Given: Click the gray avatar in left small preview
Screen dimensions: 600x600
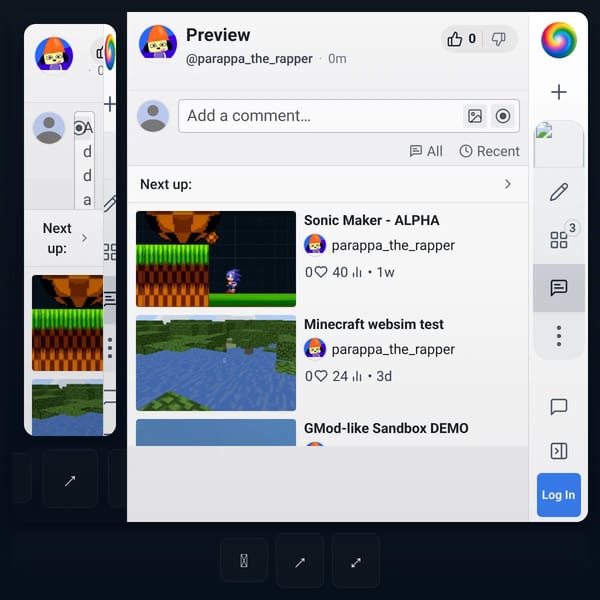Looking at the screenshot, I should pos(49,128).
